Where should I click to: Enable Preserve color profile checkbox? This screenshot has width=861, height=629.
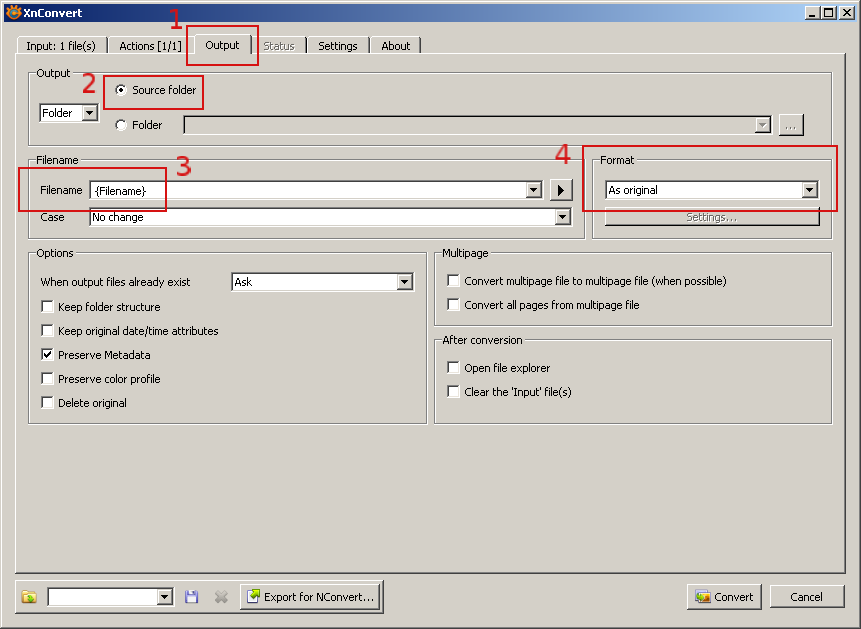(48, 379)
